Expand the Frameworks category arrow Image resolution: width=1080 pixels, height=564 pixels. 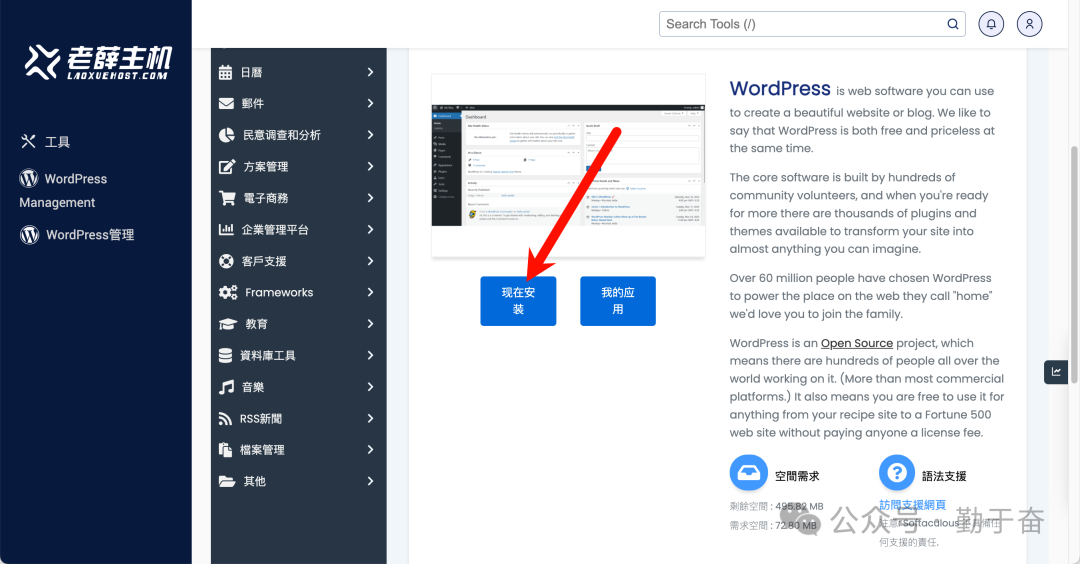tap(370, 292)
